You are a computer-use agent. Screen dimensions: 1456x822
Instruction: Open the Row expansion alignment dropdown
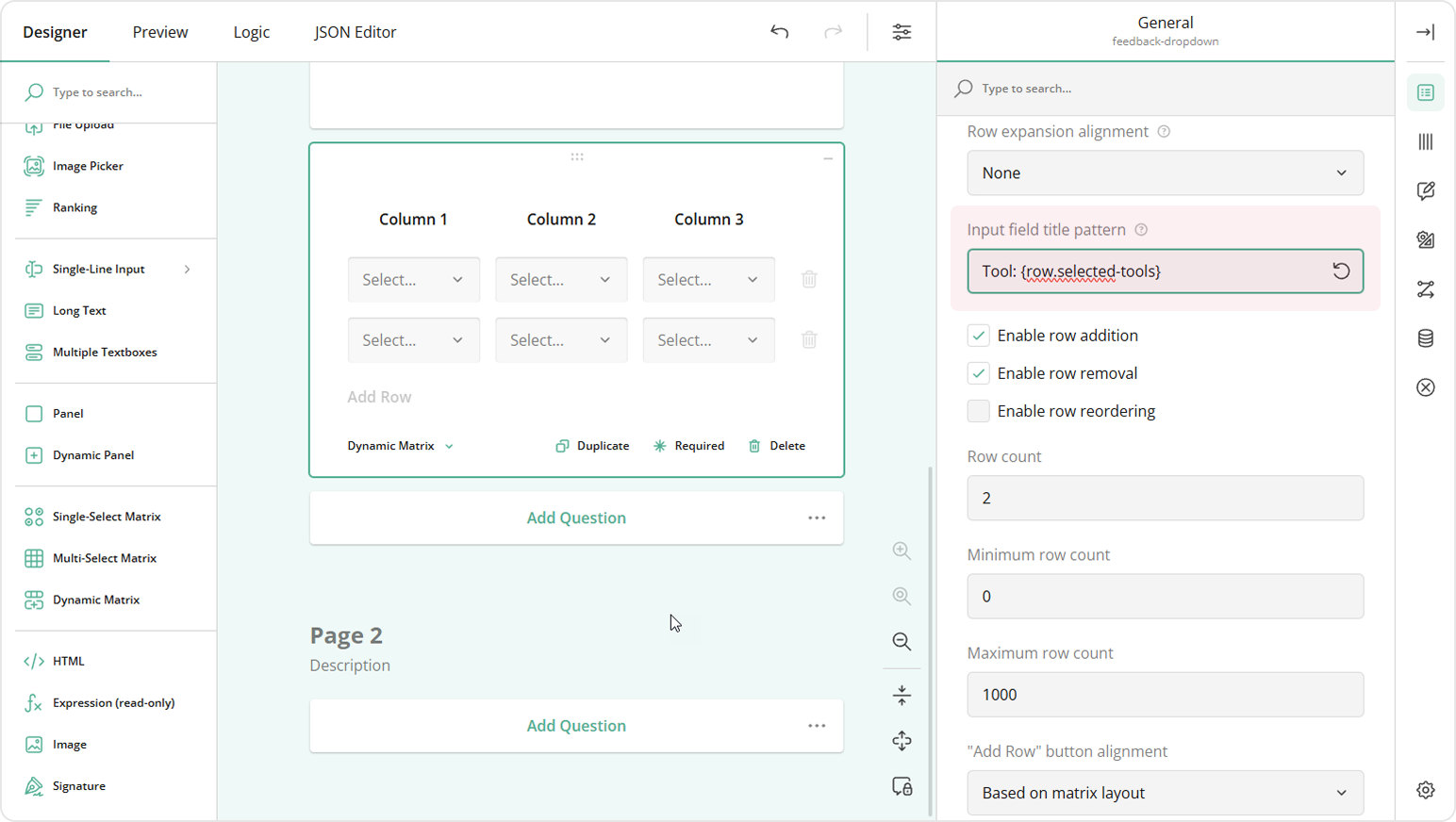coord(1166,173)
